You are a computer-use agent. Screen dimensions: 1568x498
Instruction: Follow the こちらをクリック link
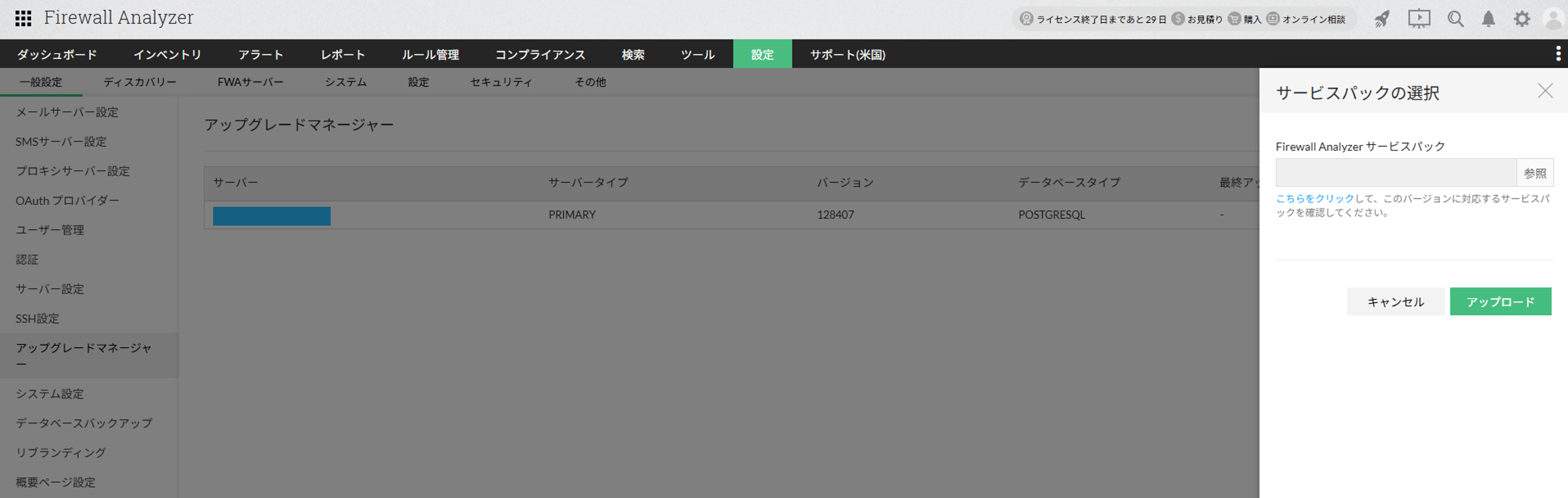click(1315, 199)
